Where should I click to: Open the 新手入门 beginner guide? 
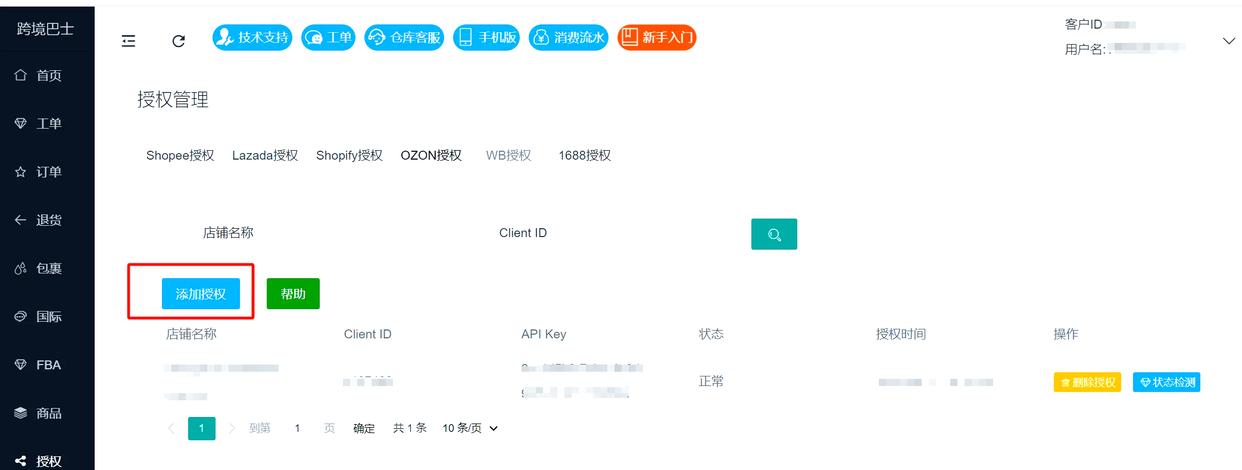point(657,38)
